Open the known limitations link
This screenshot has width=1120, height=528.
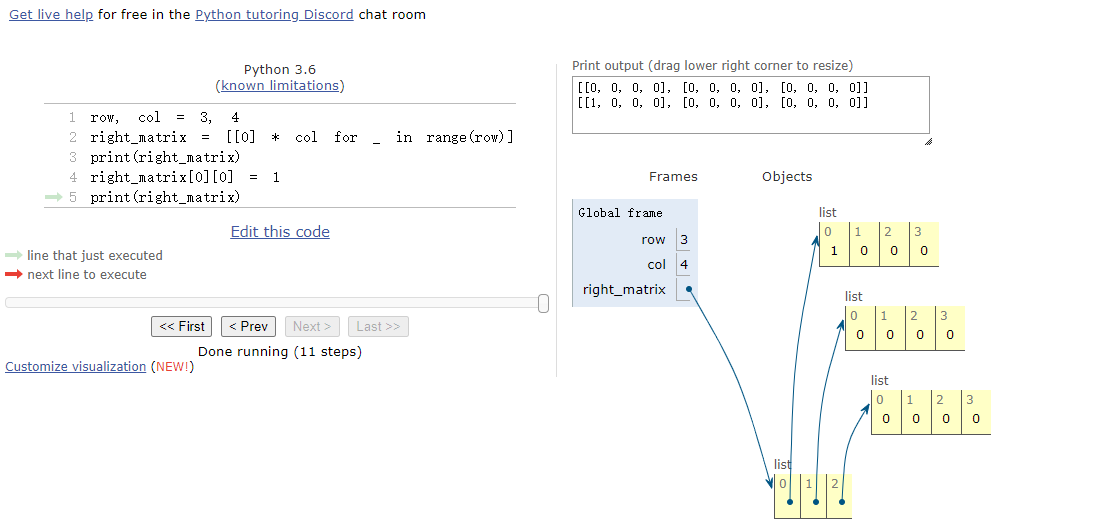pyautogui.click(x=280, y=86)
